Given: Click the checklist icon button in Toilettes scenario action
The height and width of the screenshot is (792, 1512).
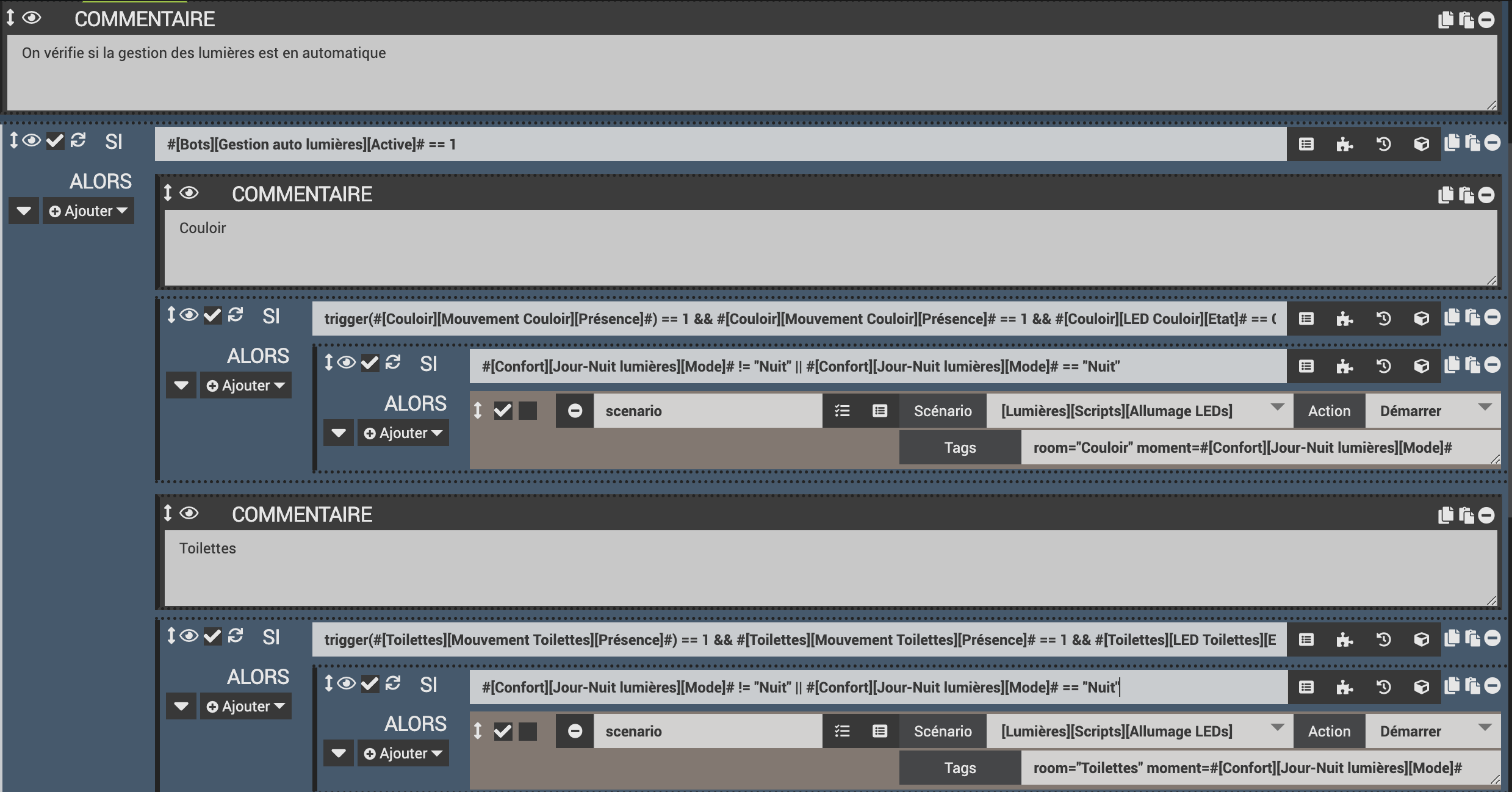Looking at the screenshot, I should tap(842, 731).
